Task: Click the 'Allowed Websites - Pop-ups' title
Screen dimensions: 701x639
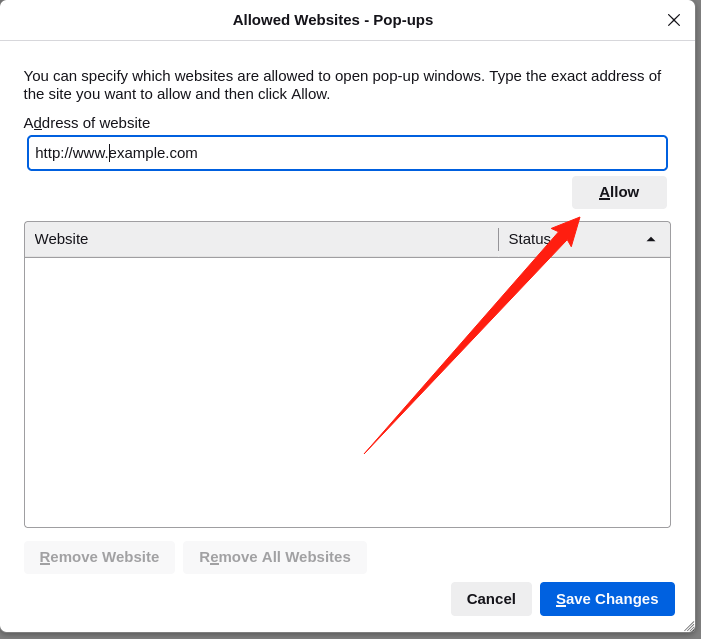Action: tap(333, 20)
